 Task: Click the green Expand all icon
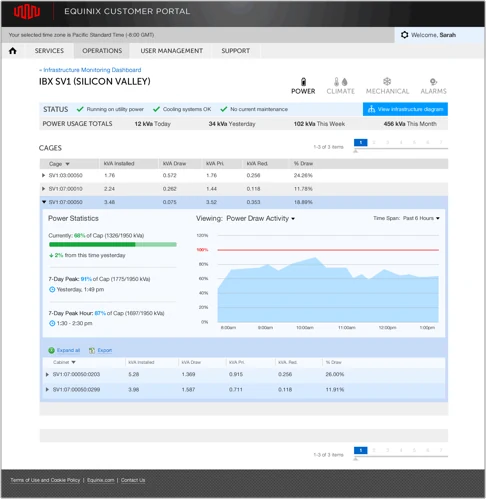51,350
